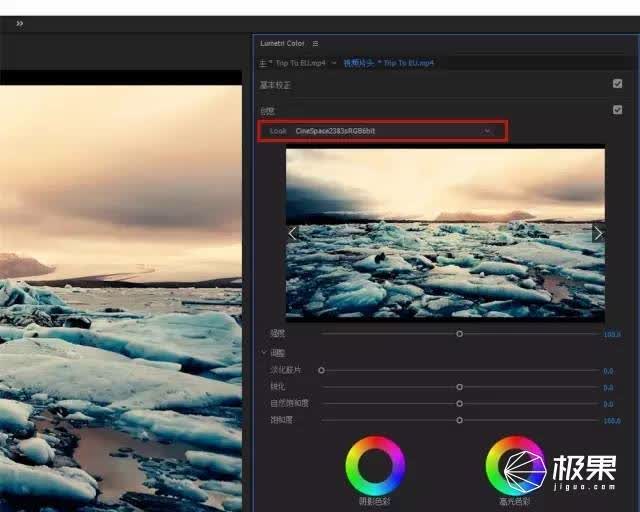
Task: Expand hidden panels with the double-chevron icon
Action: (x=20, y=24)
